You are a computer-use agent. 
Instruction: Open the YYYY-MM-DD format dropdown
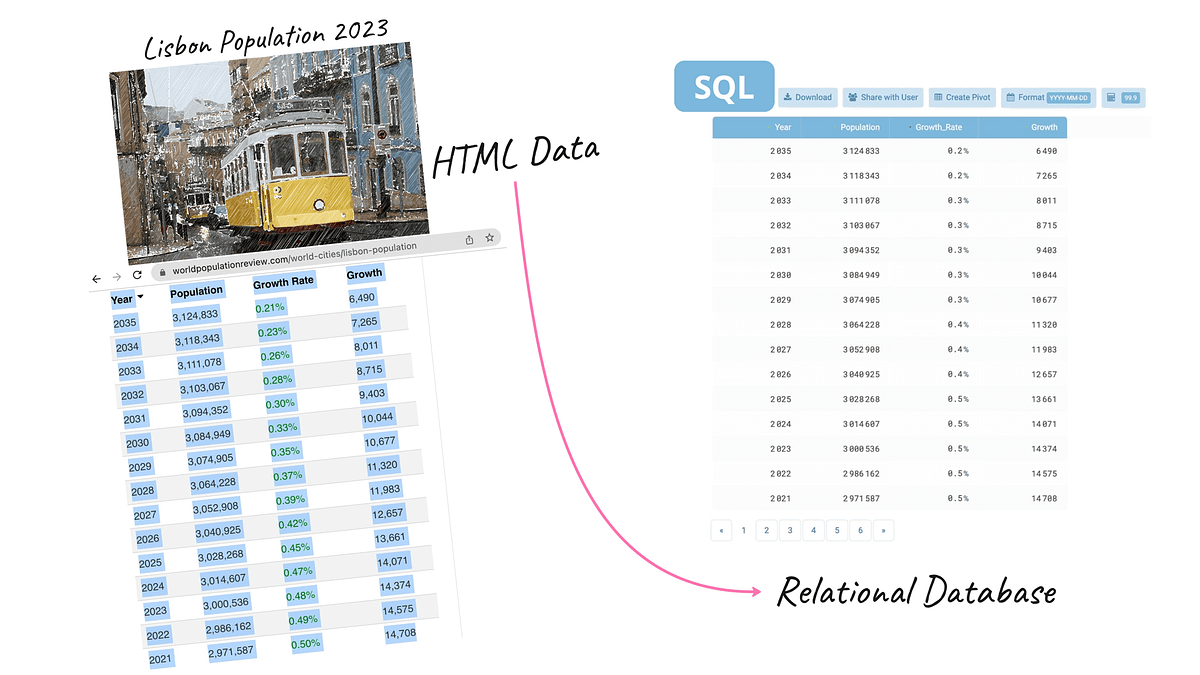click(x=1069, y=97)
